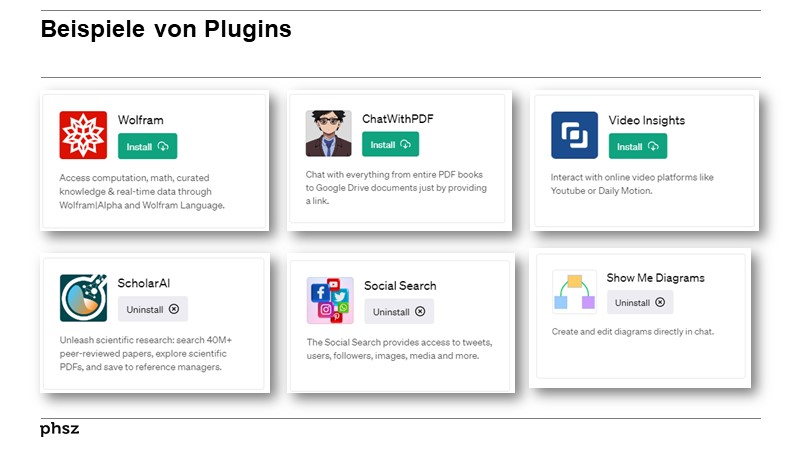The height and width of the screenshot is (450, 800).
Task: Click description 'The Social Search provides access to tweets'
Action: 399,342
